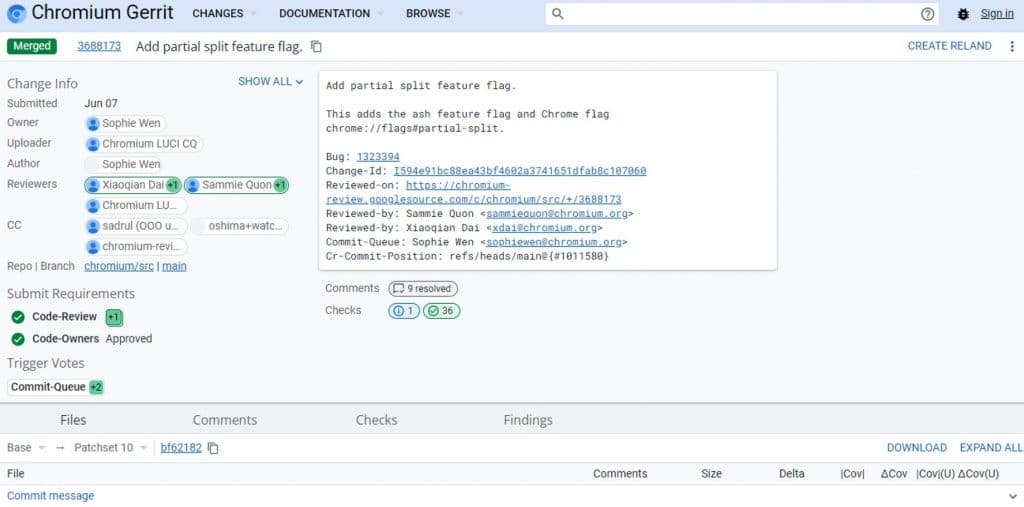Screen dimensions: 1024x507
Task: Open change number 3688173 link
Action: point(99,46)
